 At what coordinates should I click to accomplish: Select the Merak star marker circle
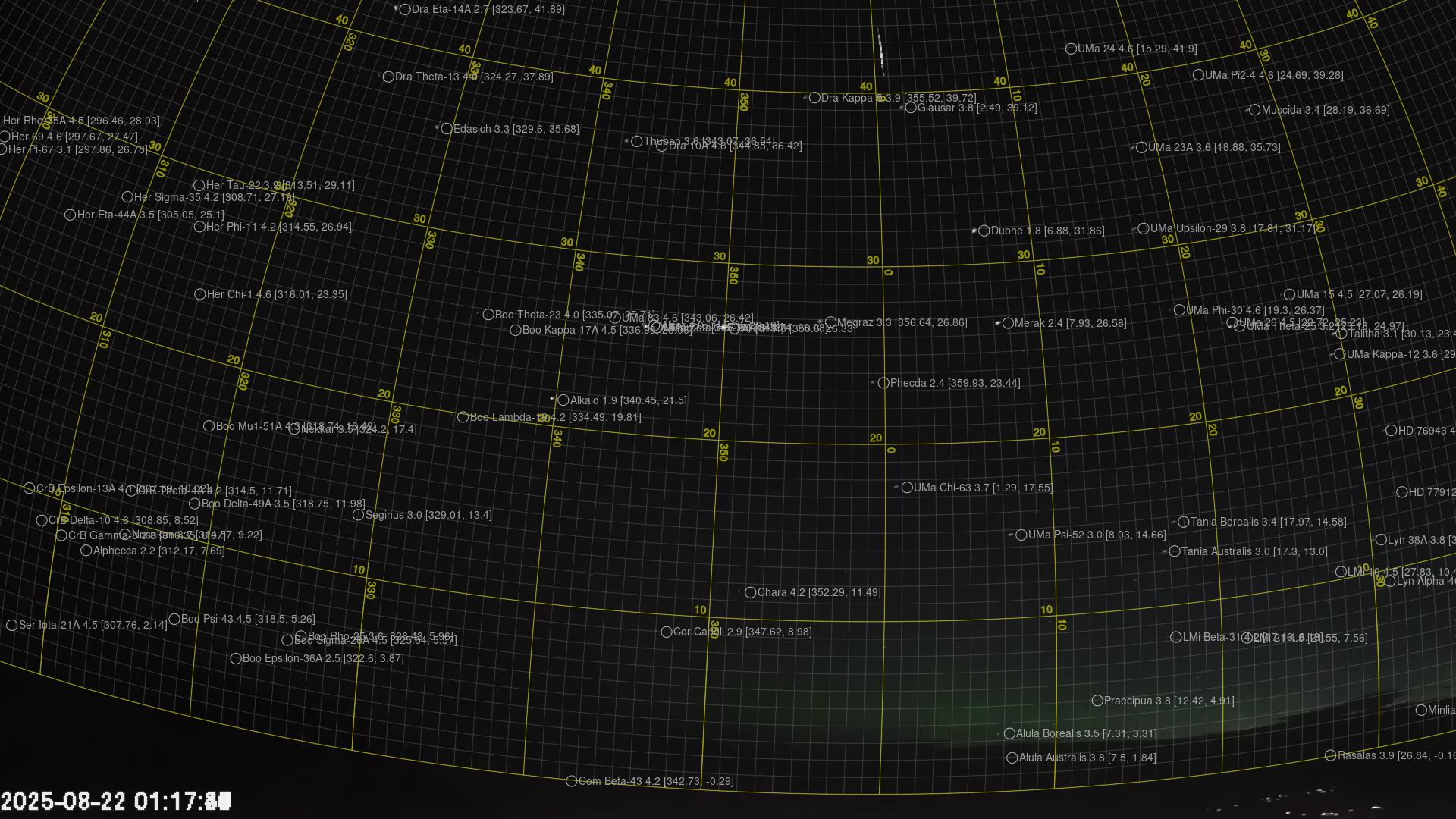(x=1008, y=323)
